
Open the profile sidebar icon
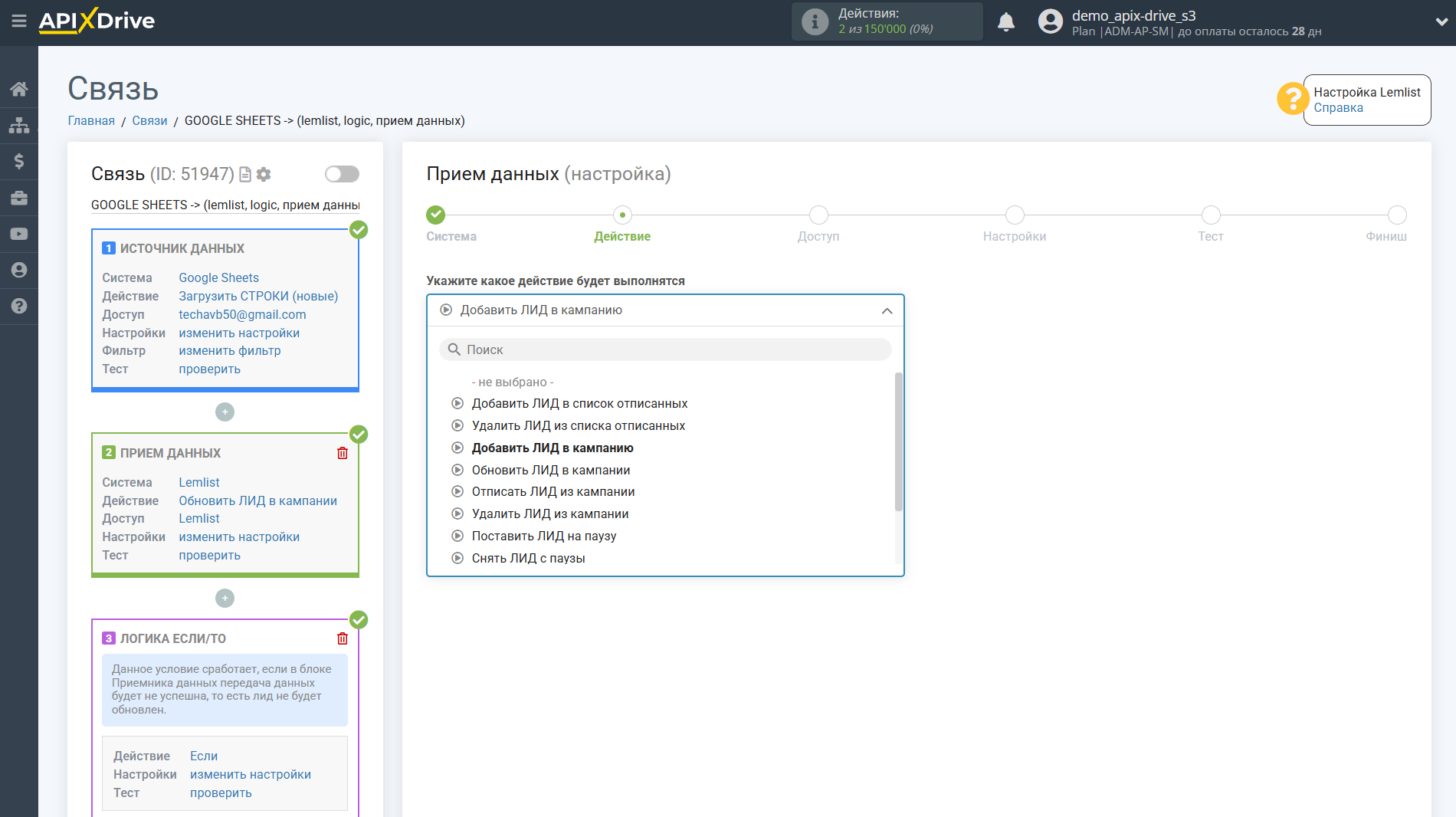[x=19, y=270]
